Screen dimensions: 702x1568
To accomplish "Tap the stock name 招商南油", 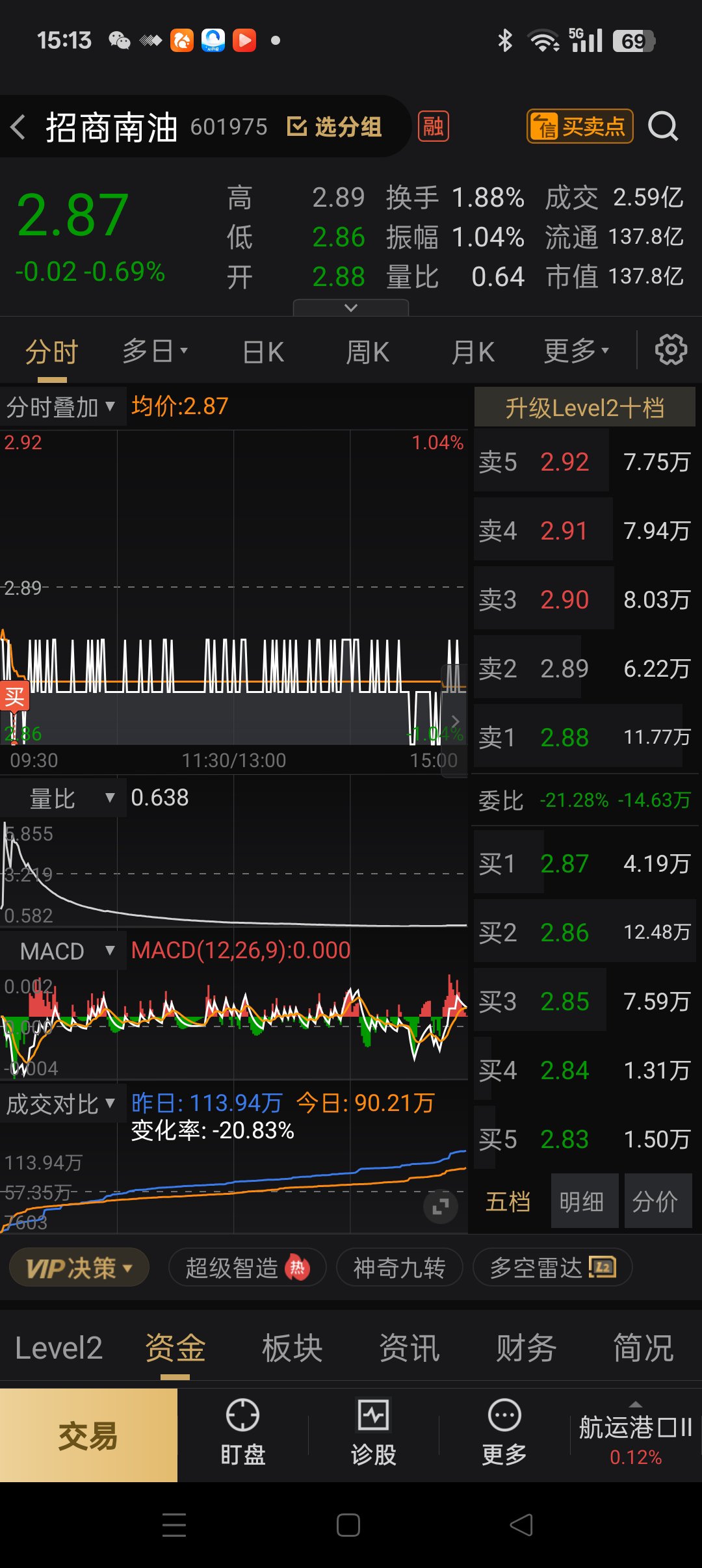I will point(112,127).
